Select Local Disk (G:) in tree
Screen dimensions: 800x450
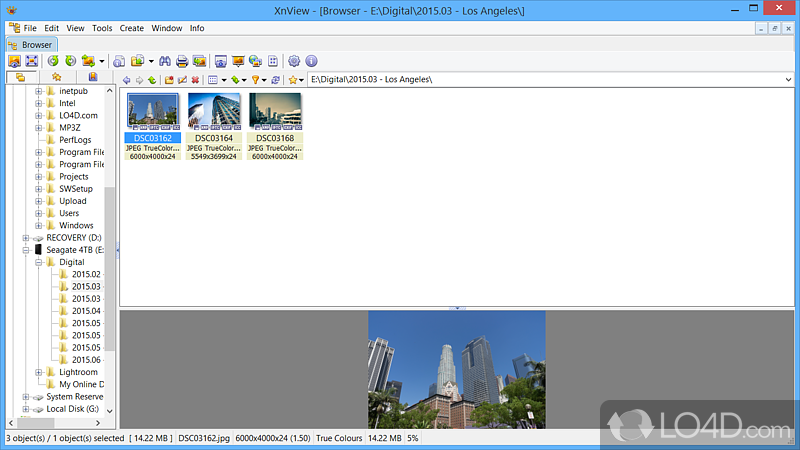(72, 409)
